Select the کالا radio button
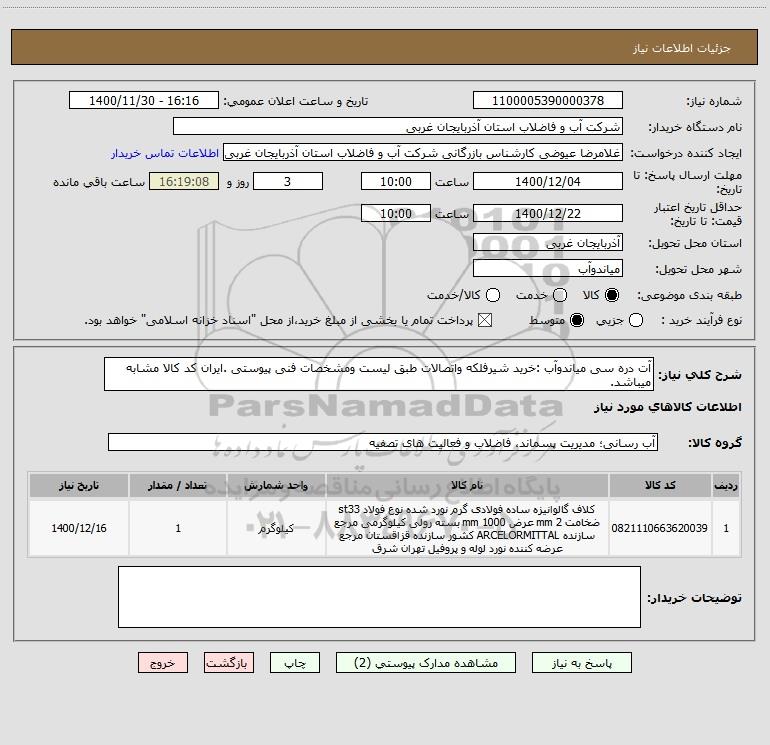The image size is (770, 745). 612,295
